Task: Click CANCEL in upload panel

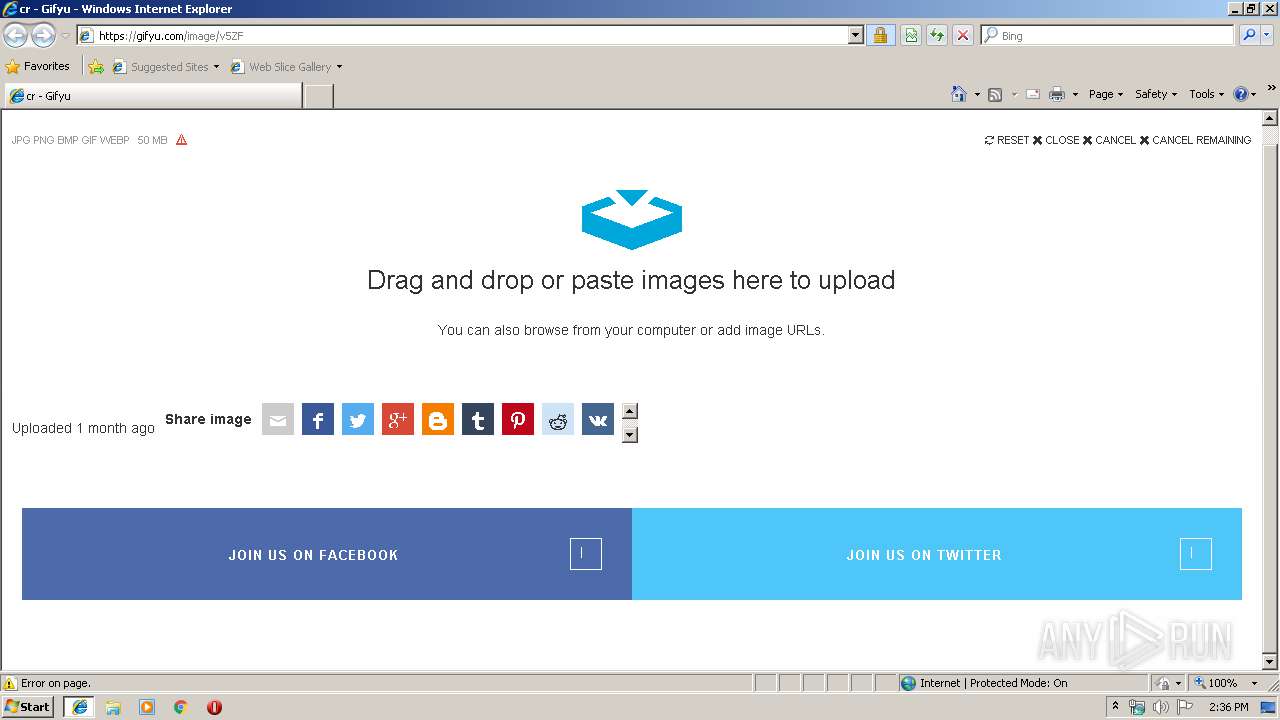Action: pos(1109,140)
